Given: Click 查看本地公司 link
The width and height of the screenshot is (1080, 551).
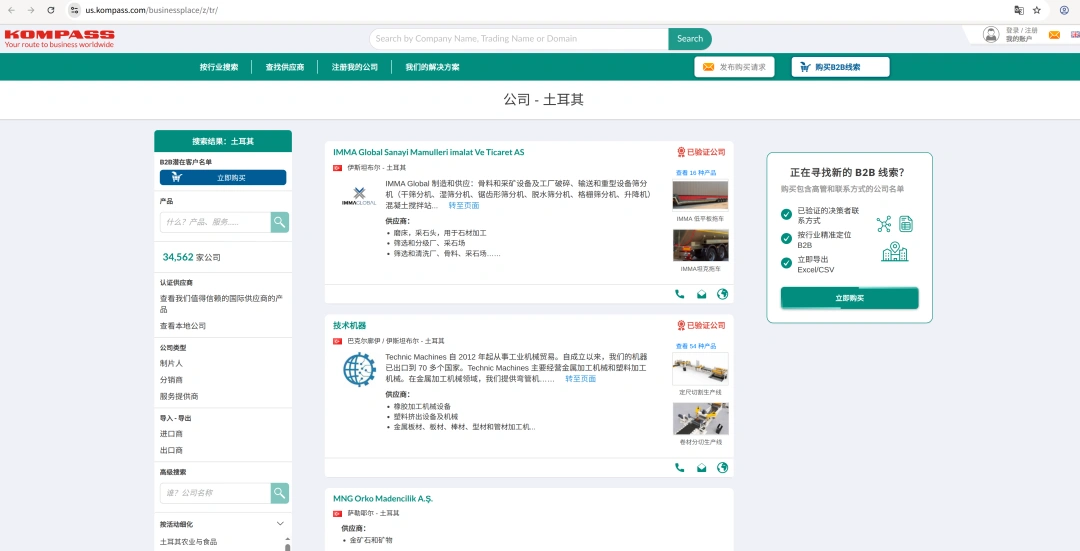Looking at the screenshot, I should 183,326.
